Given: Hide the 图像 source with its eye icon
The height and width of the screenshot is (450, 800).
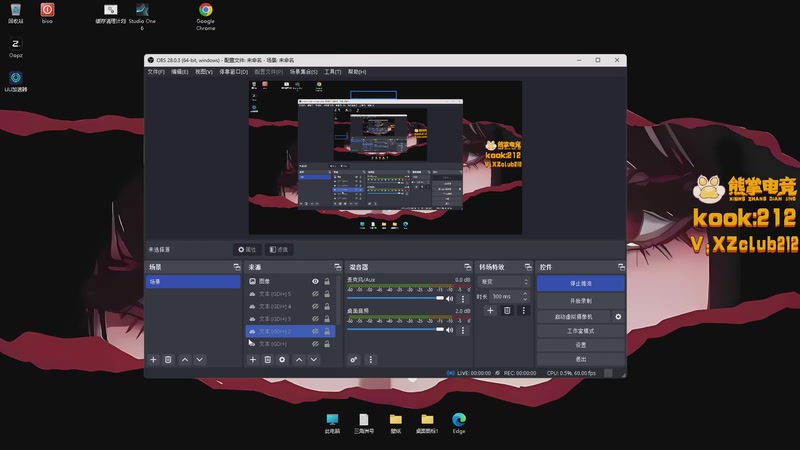Looking at the screenshot, I should (x=315, y=281).
